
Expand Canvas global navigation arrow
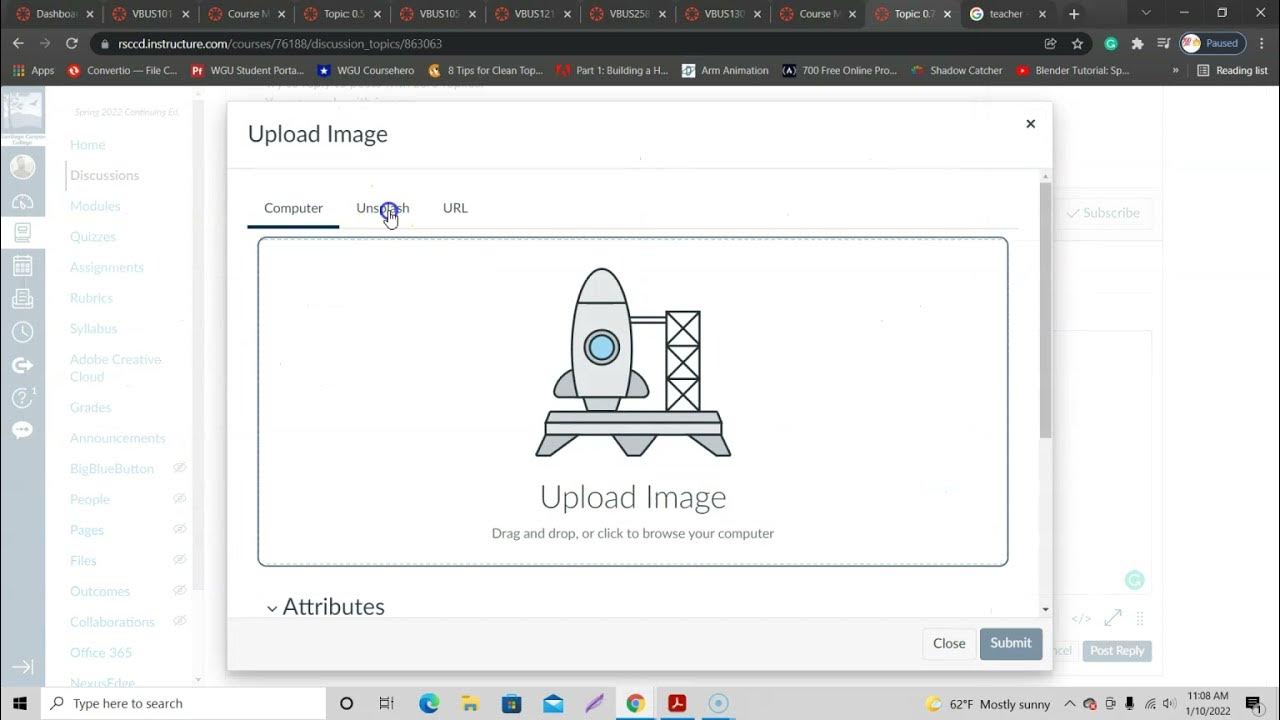click(x=22, y=667)
